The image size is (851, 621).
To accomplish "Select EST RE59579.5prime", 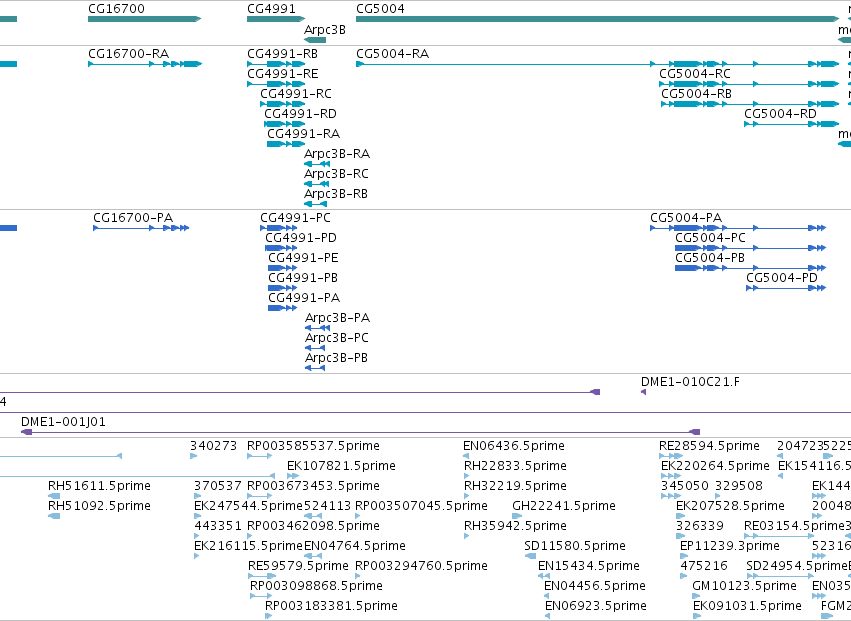I will (x=298, y=566).
